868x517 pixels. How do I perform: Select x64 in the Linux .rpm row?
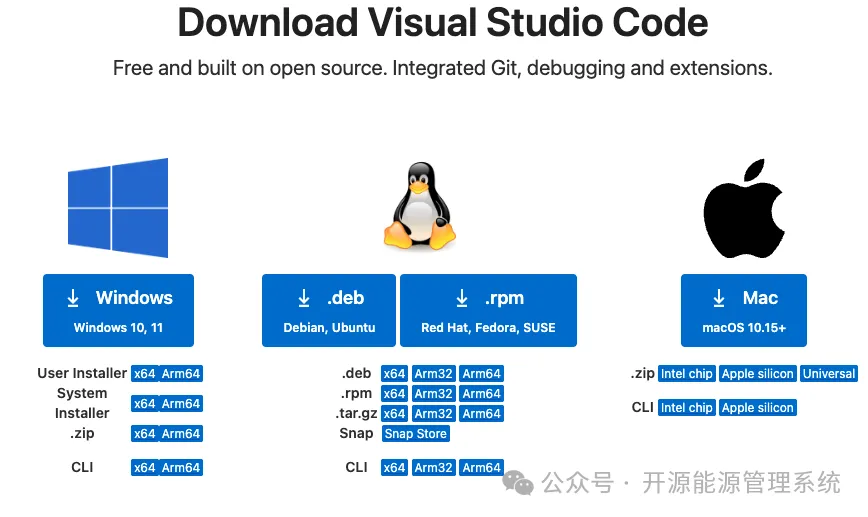point(394,394)
